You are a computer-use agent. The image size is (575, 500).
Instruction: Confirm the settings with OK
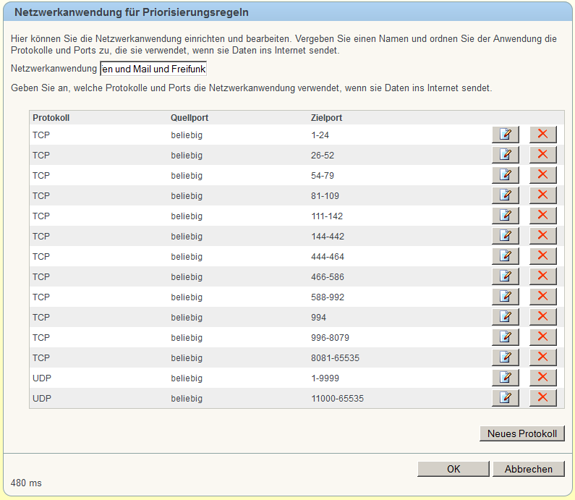453,469
